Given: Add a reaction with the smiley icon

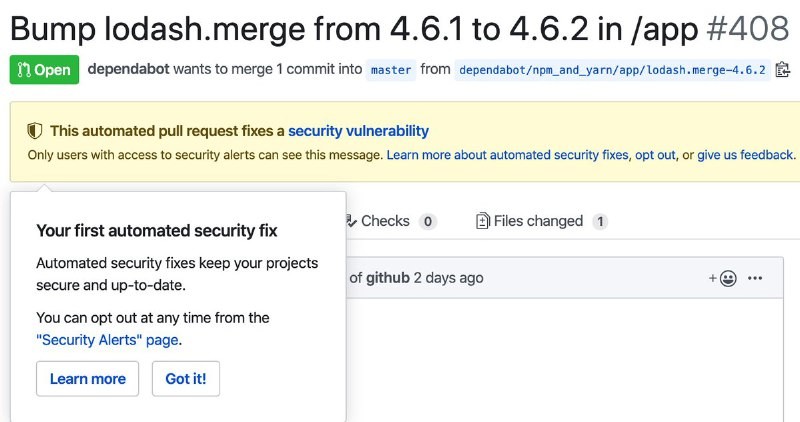Looking at the screenshot, I should (x=723, y=278).
